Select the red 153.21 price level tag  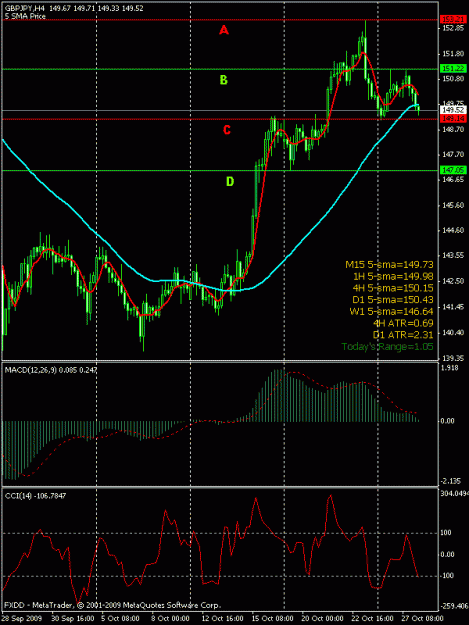pyautogui.click(x=453, y=20)
